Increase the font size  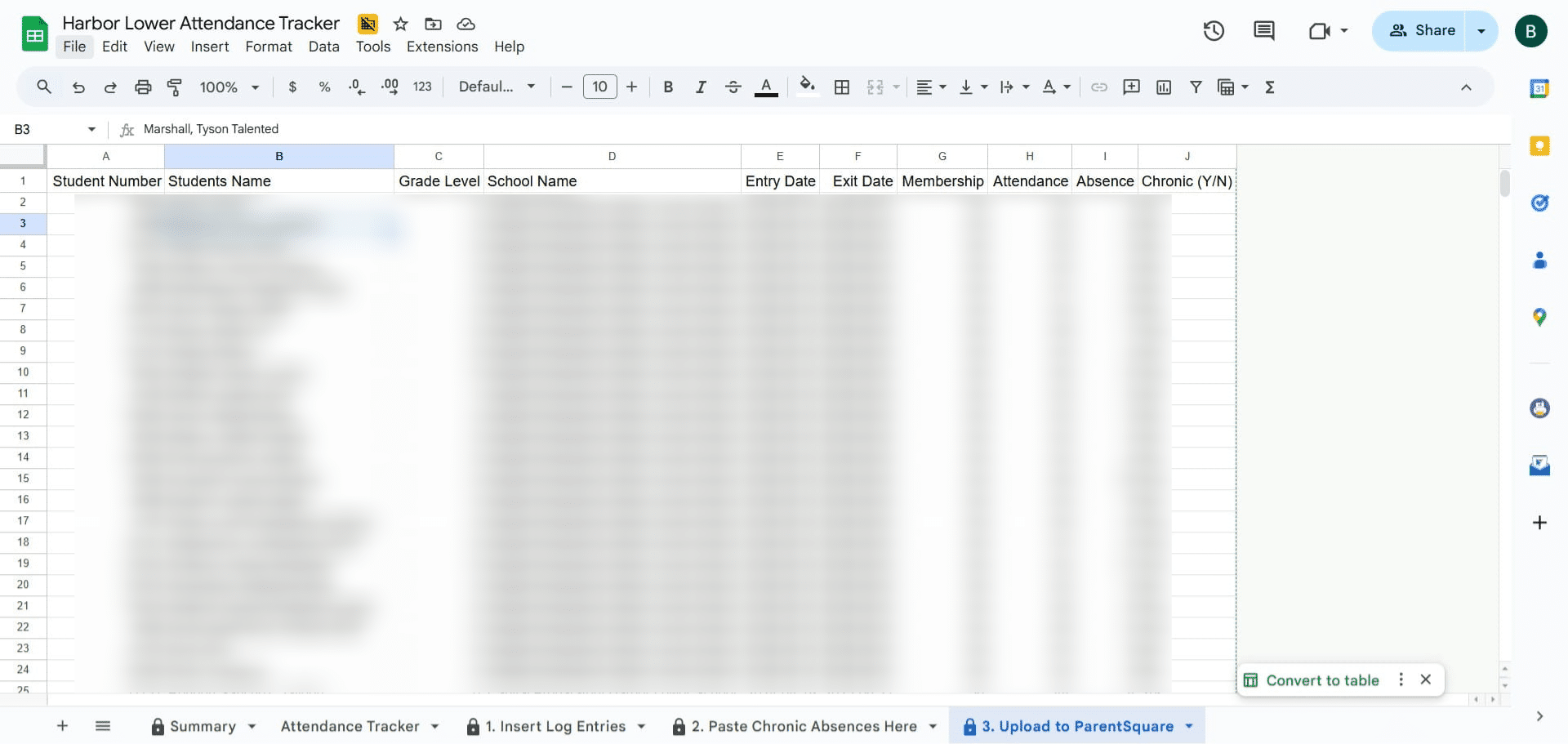(x=631, y=87)
